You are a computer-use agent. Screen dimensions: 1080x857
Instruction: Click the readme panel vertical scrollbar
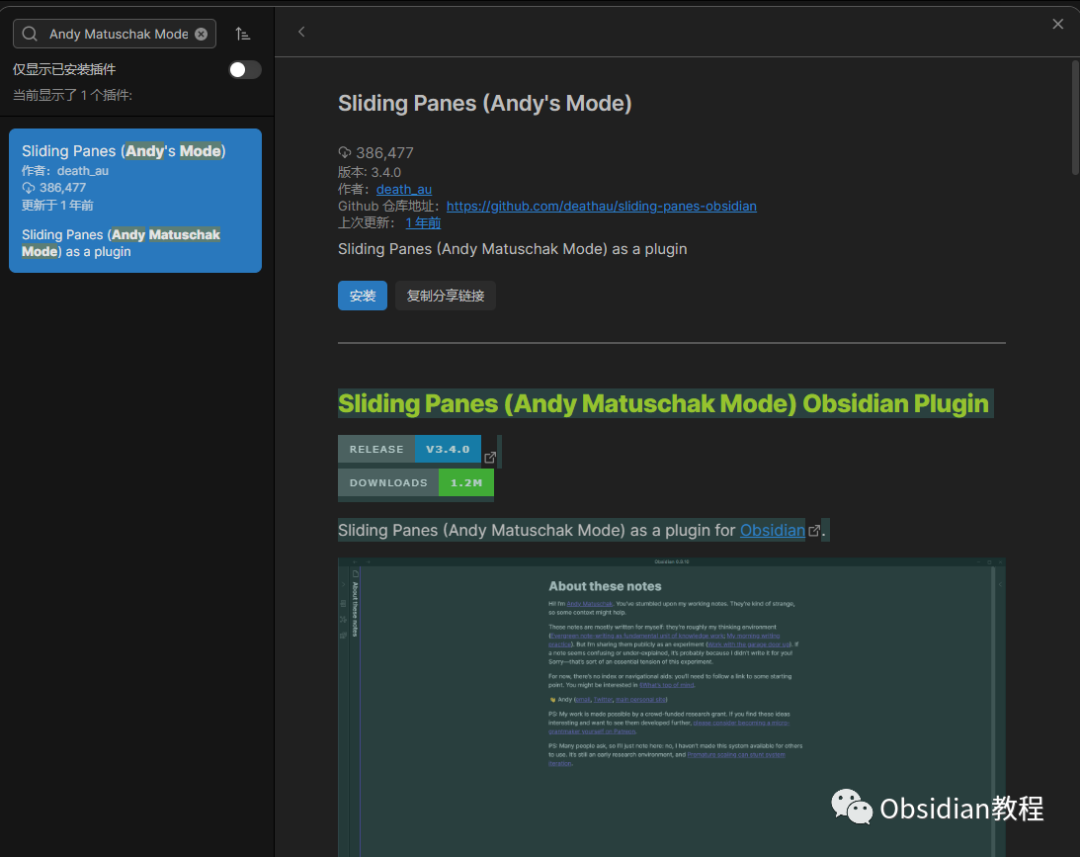(1074, 117)
